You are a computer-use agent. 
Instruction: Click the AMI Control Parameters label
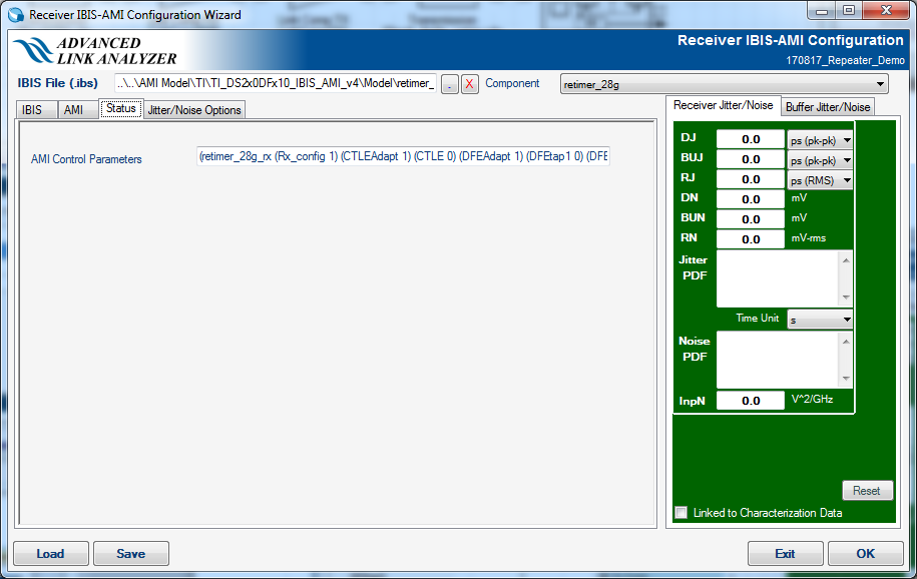point(87,159)
